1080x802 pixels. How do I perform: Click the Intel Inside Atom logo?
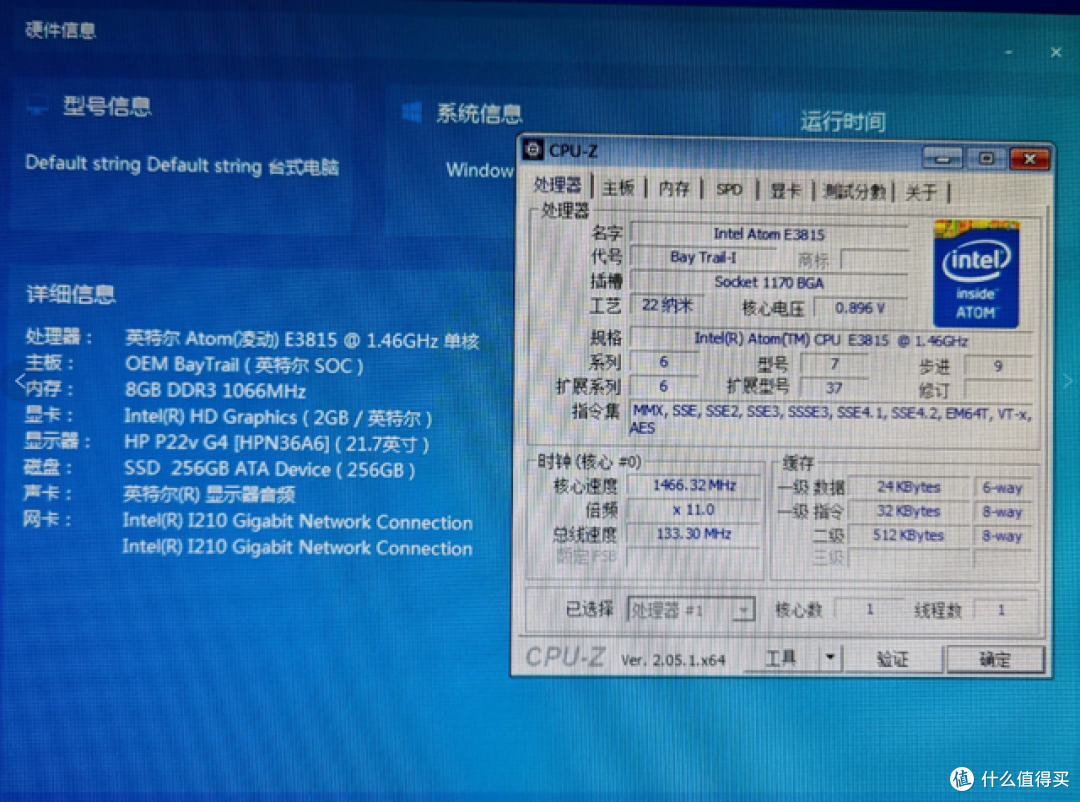pos(977,274)
